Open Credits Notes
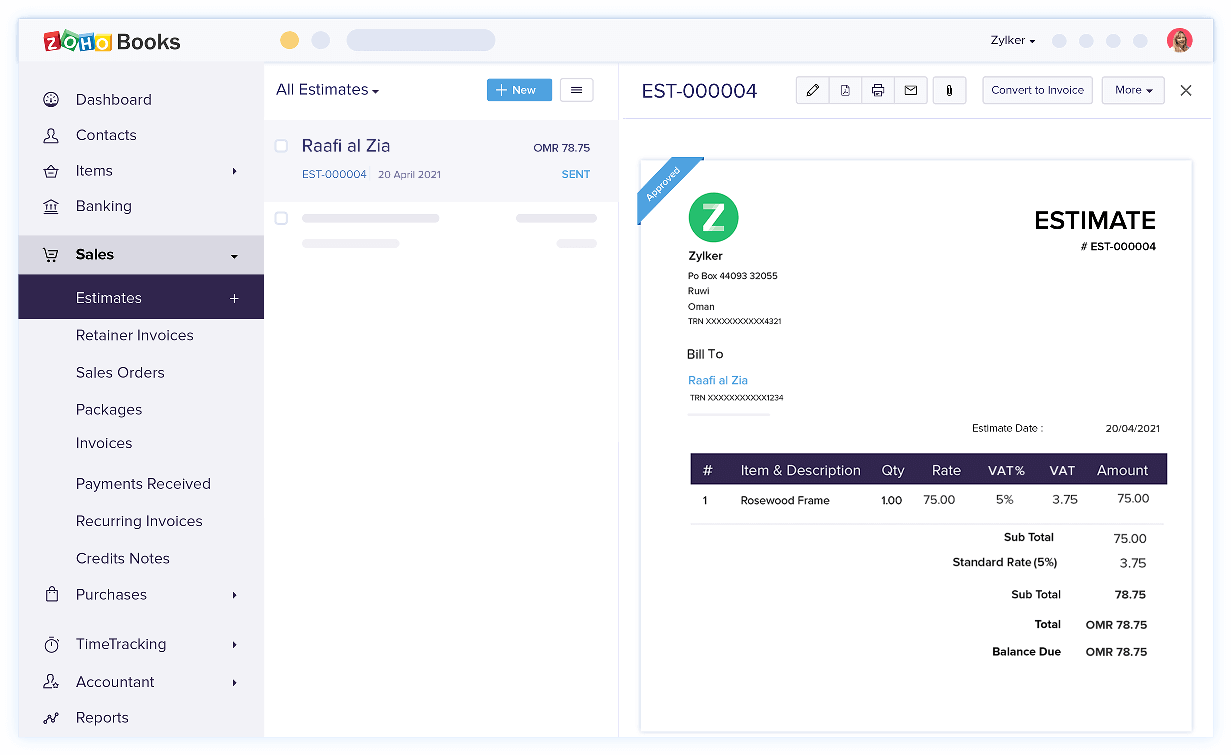 tap(123, 558)
